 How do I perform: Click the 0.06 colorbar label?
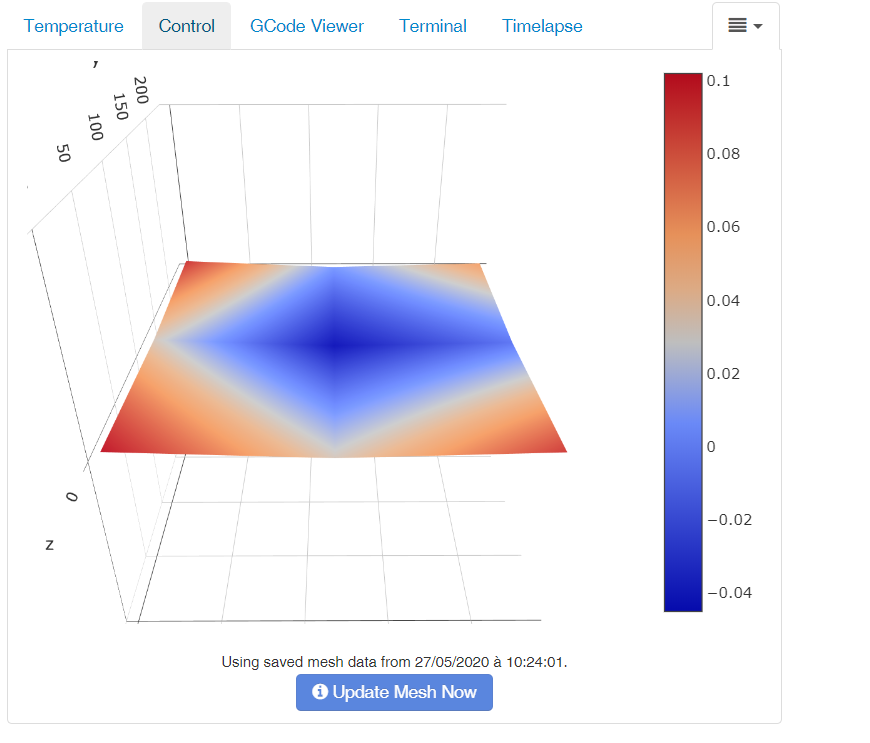pyautogui.click(x=723, y=227)
